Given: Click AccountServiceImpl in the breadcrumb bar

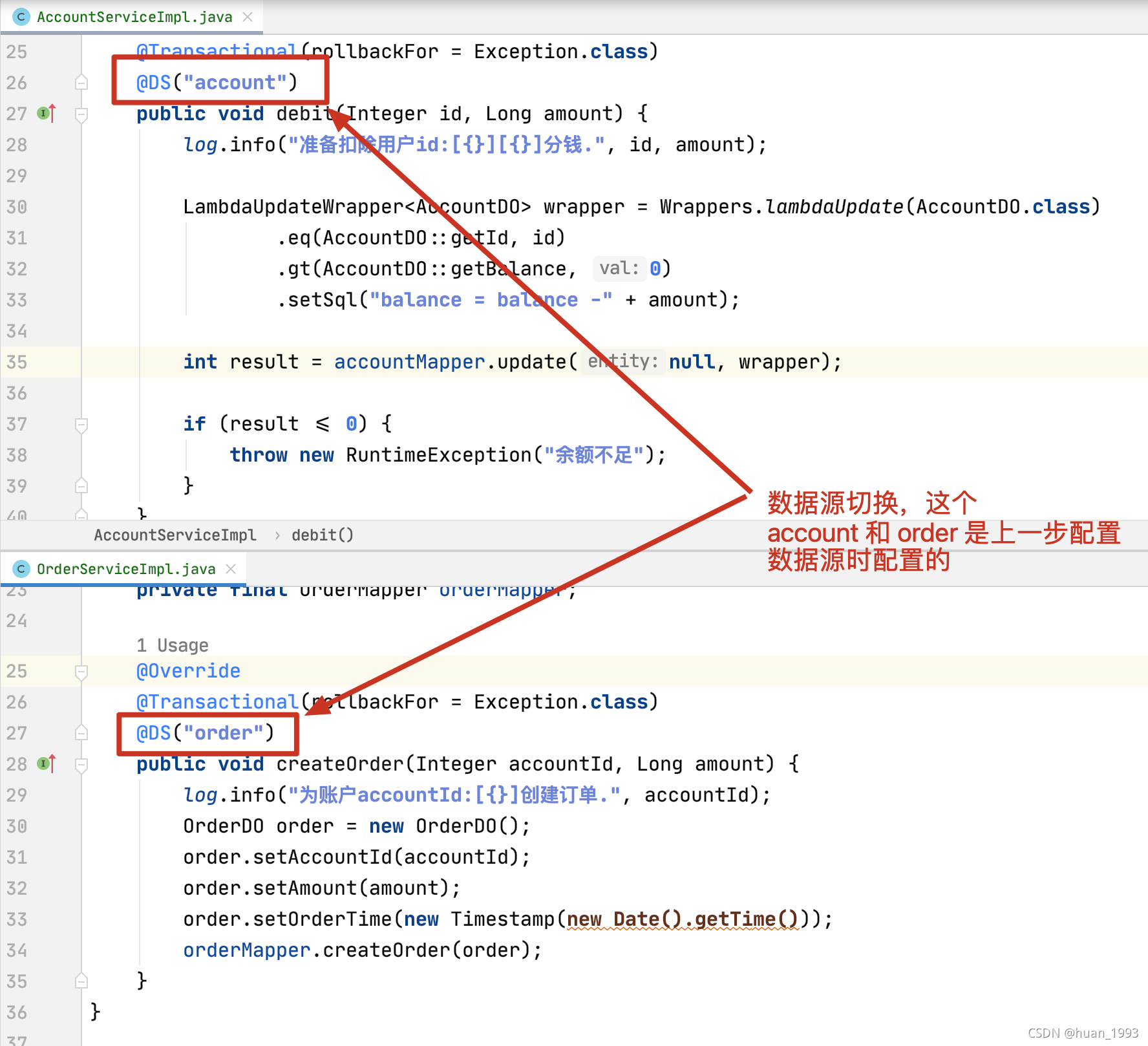Looking at the screenshot, I should 175,535.
